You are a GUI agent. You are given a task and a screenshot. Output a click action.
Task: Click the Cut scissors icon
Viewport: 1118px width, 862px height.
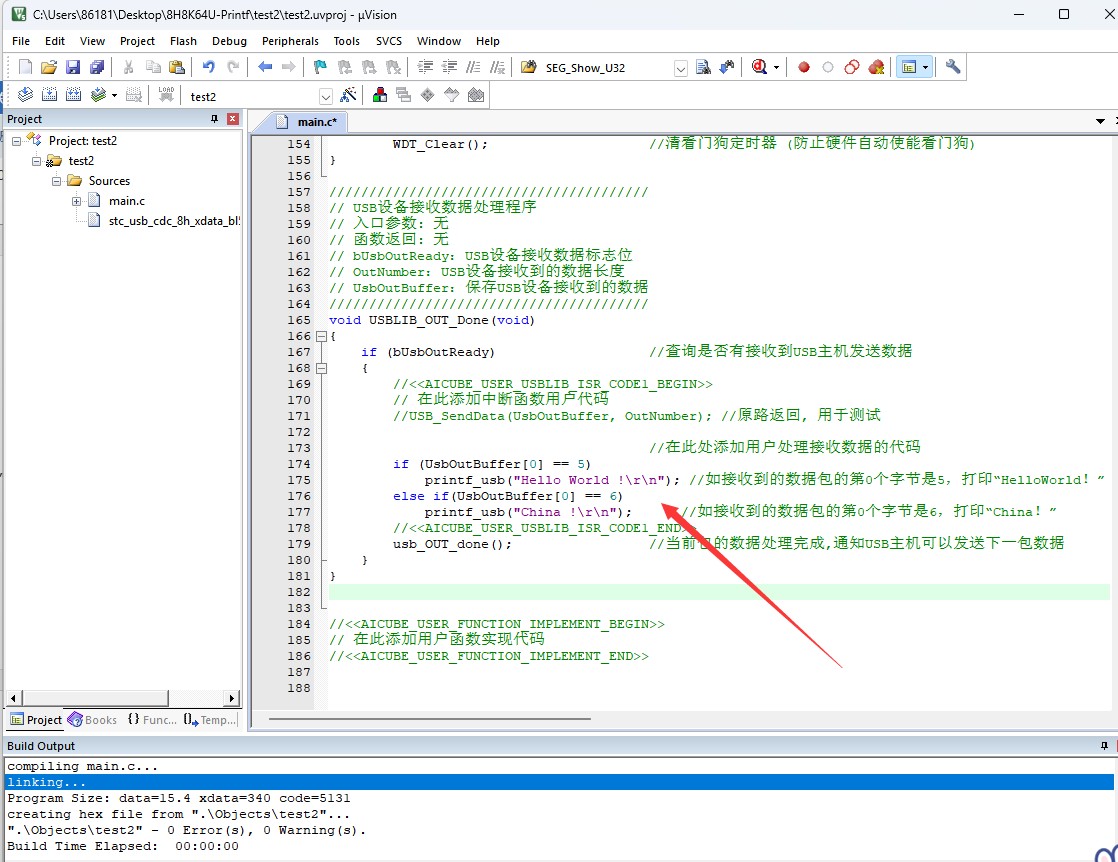128,67
